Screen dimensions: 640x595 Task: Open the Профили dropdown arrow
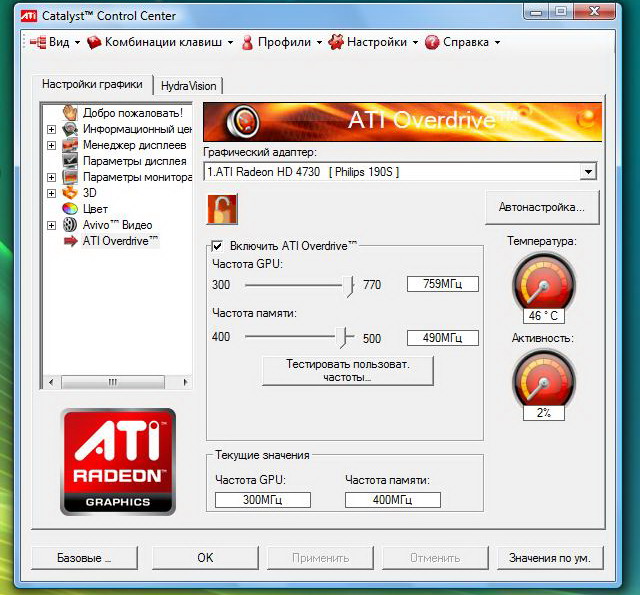coord(319,42)
